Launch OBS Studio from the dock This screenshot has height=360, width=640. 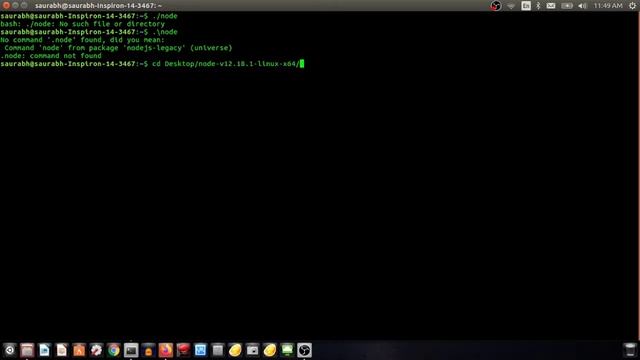coord(304,350)
